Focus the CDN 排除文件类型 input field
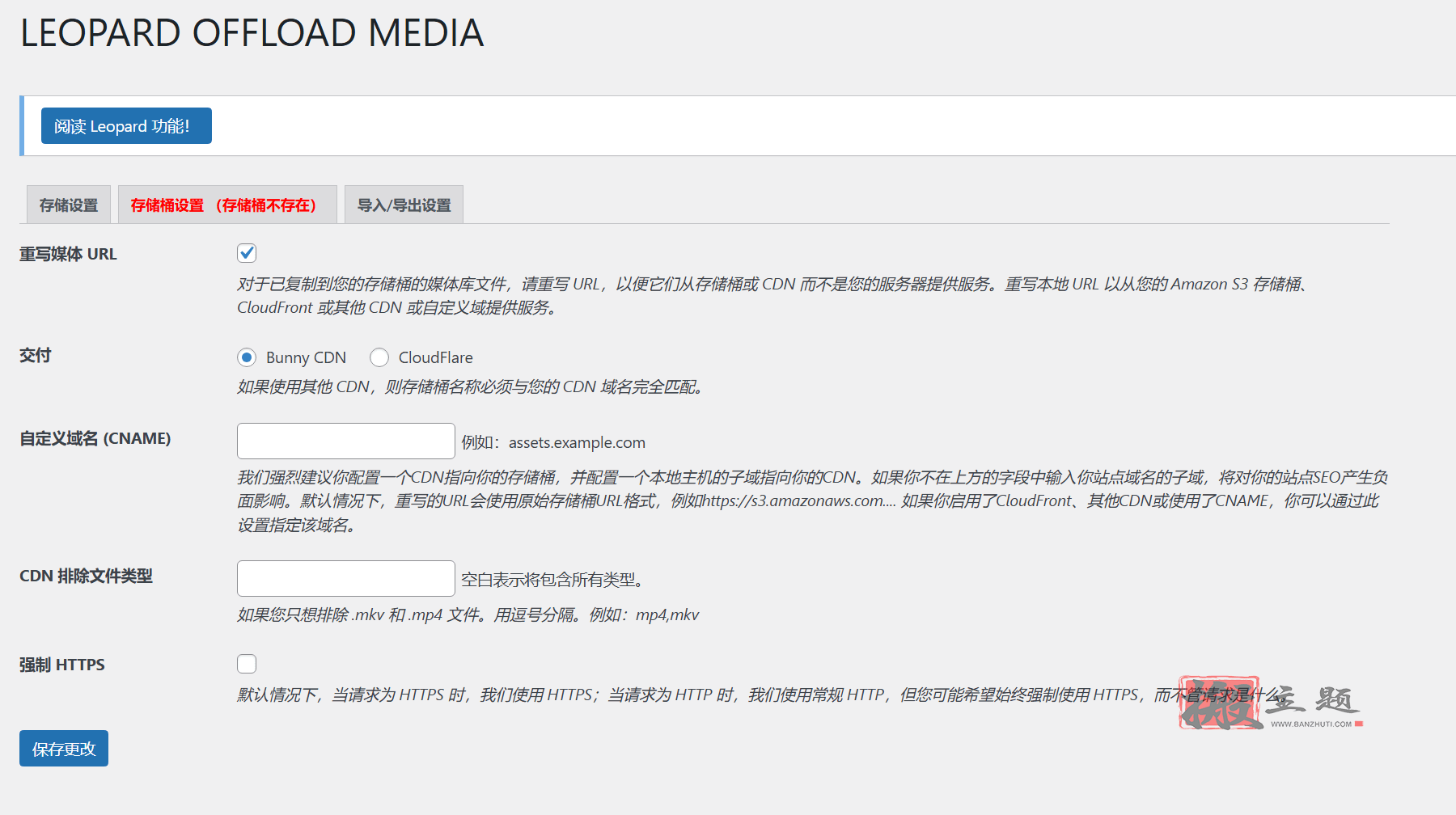Screen dimensions: 1456x815 [346, 578]
